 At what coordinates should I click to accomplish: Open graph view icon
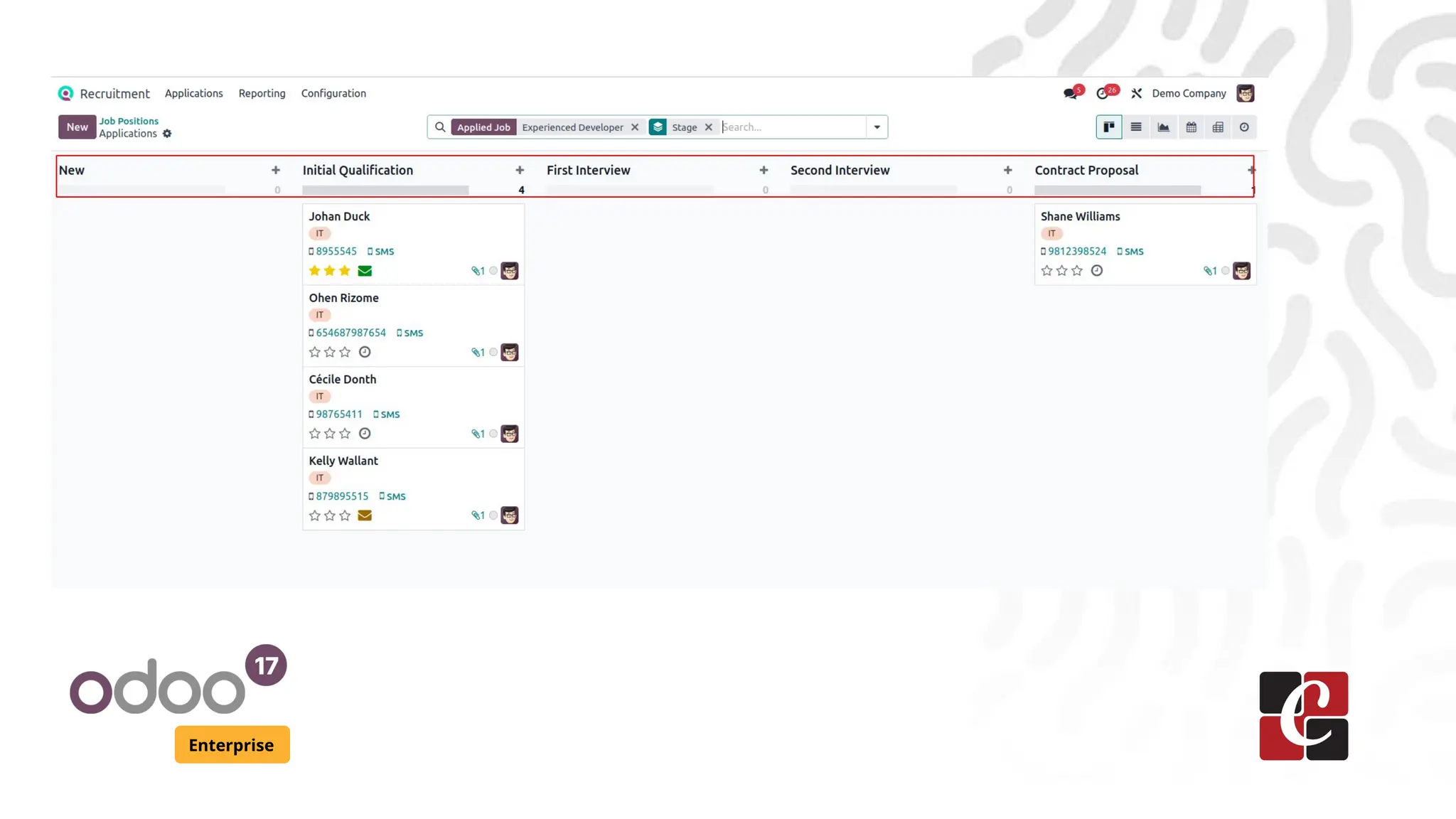click(x=1163, y=127)
